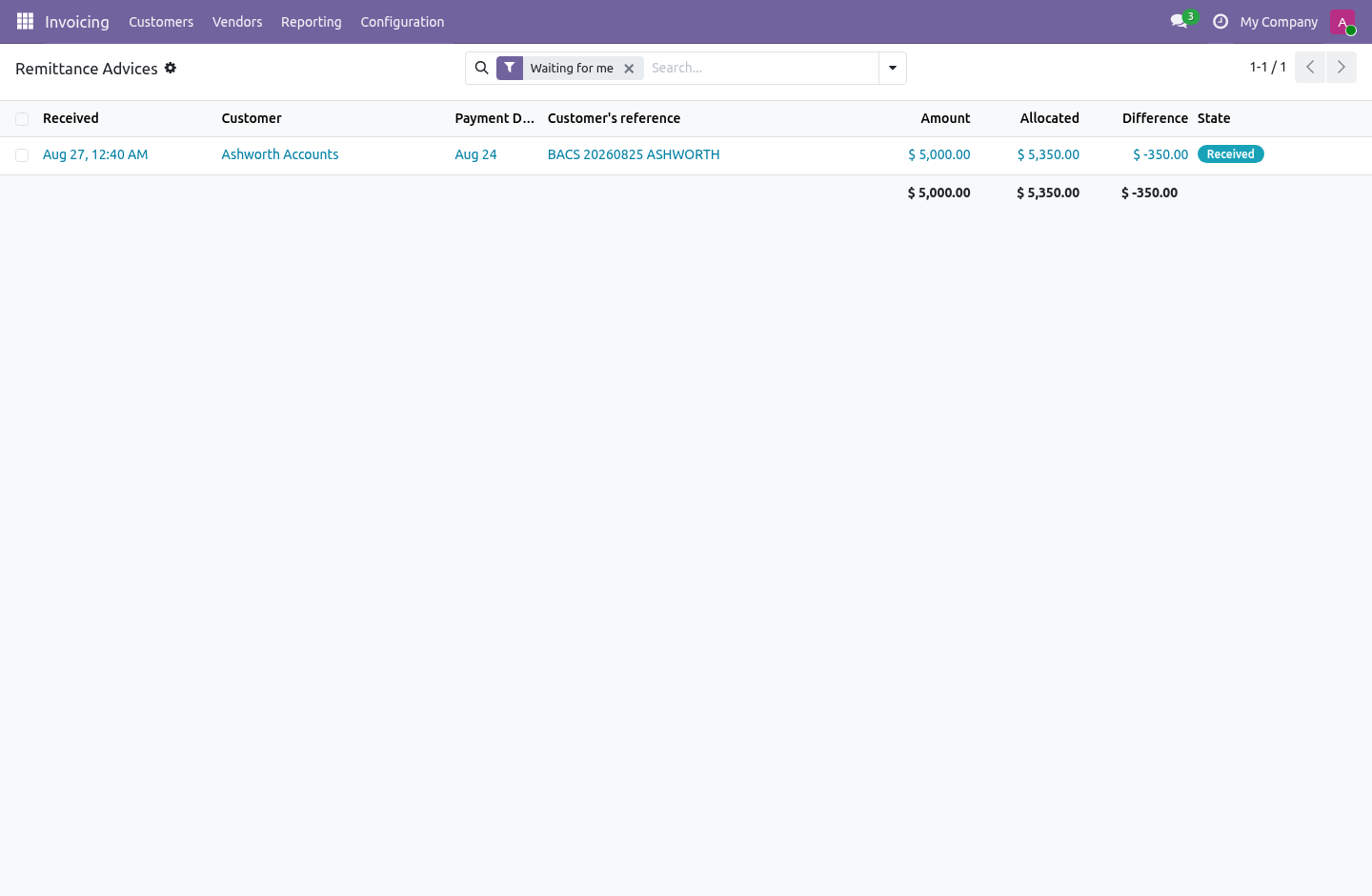Image resolution: width=1372 pixels, height=896 pixels.
Task: Click the 1-1 / 1 pager counter
Action: click(1268, 67)
